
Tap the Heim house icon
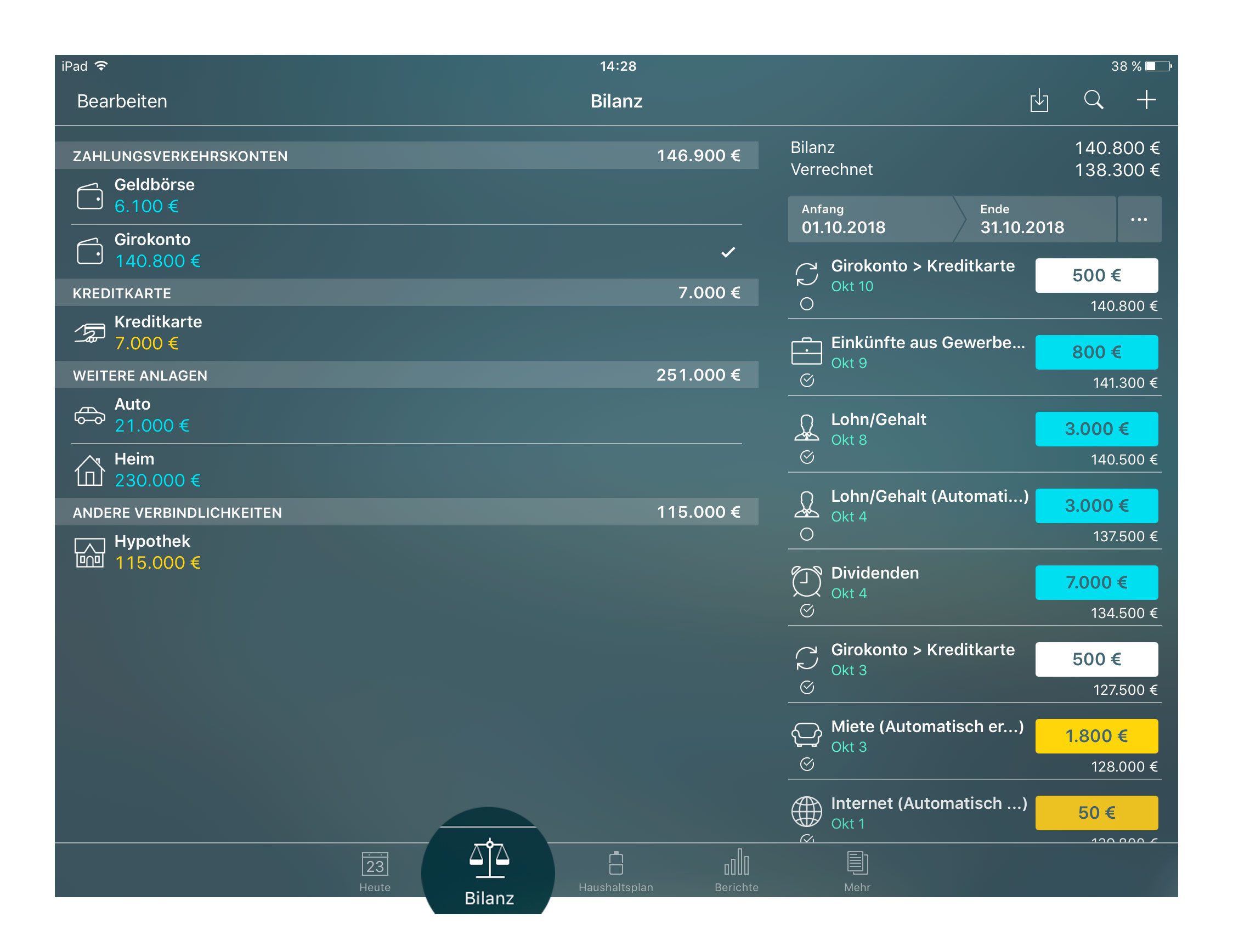pos(90,470)
